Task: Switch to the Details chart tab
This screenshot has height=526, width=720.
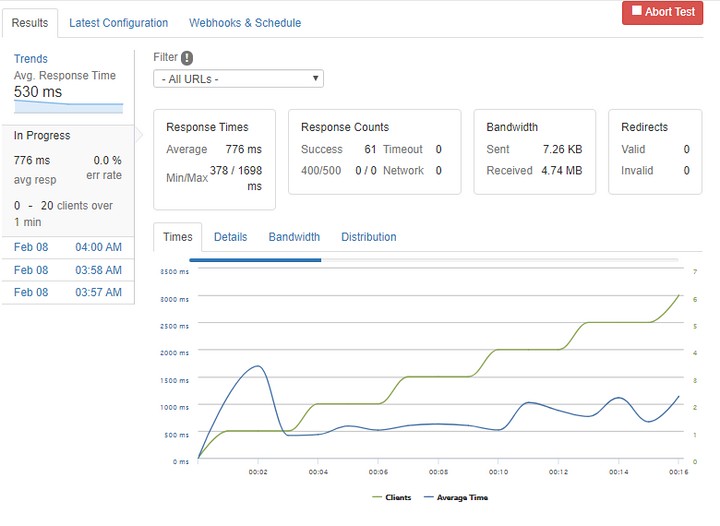Action: (x=230, y=237)
